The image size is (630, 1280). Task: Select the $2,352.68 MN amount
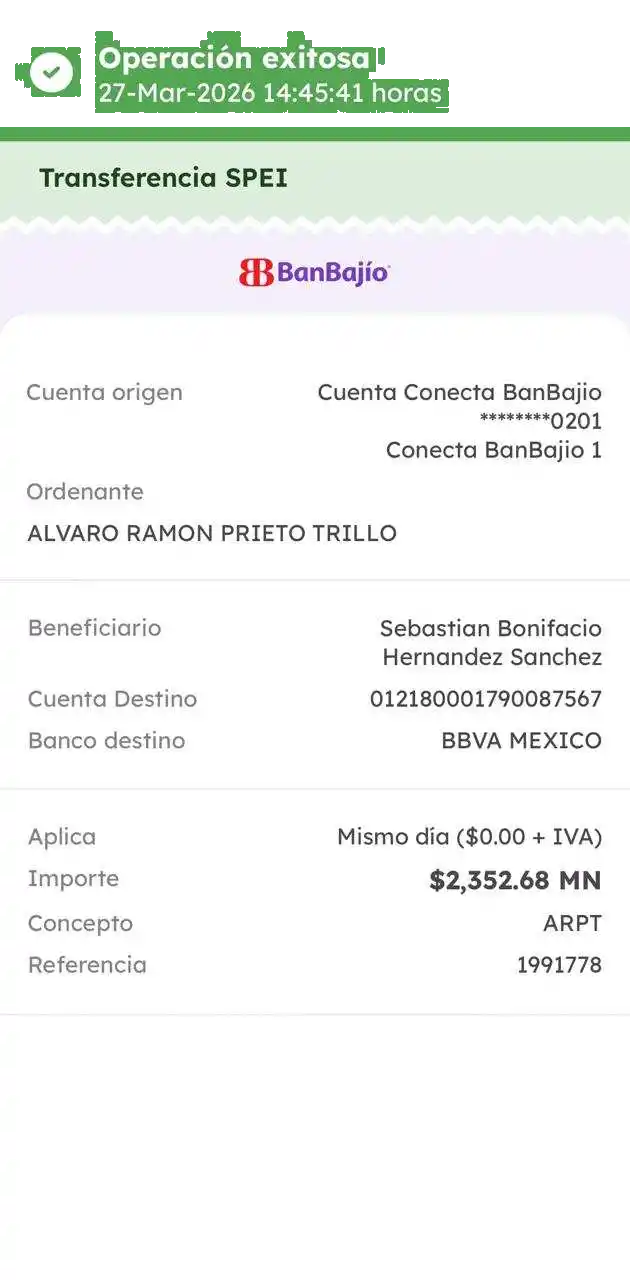coord(515,880)
